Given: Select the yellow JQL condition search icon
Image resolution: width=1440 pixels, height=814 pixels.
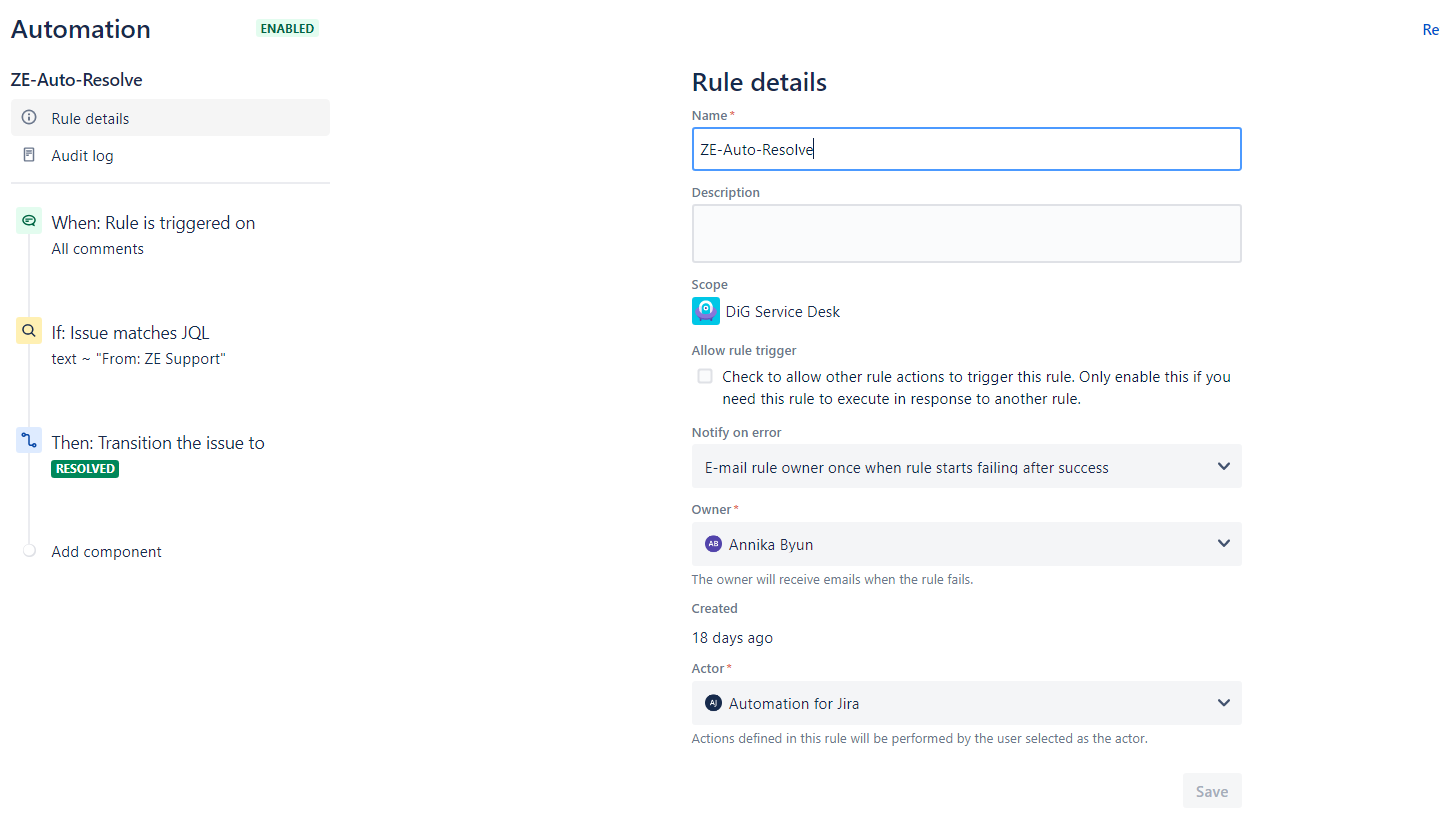Looking at the screenshot, I should (x=29, y=331).
